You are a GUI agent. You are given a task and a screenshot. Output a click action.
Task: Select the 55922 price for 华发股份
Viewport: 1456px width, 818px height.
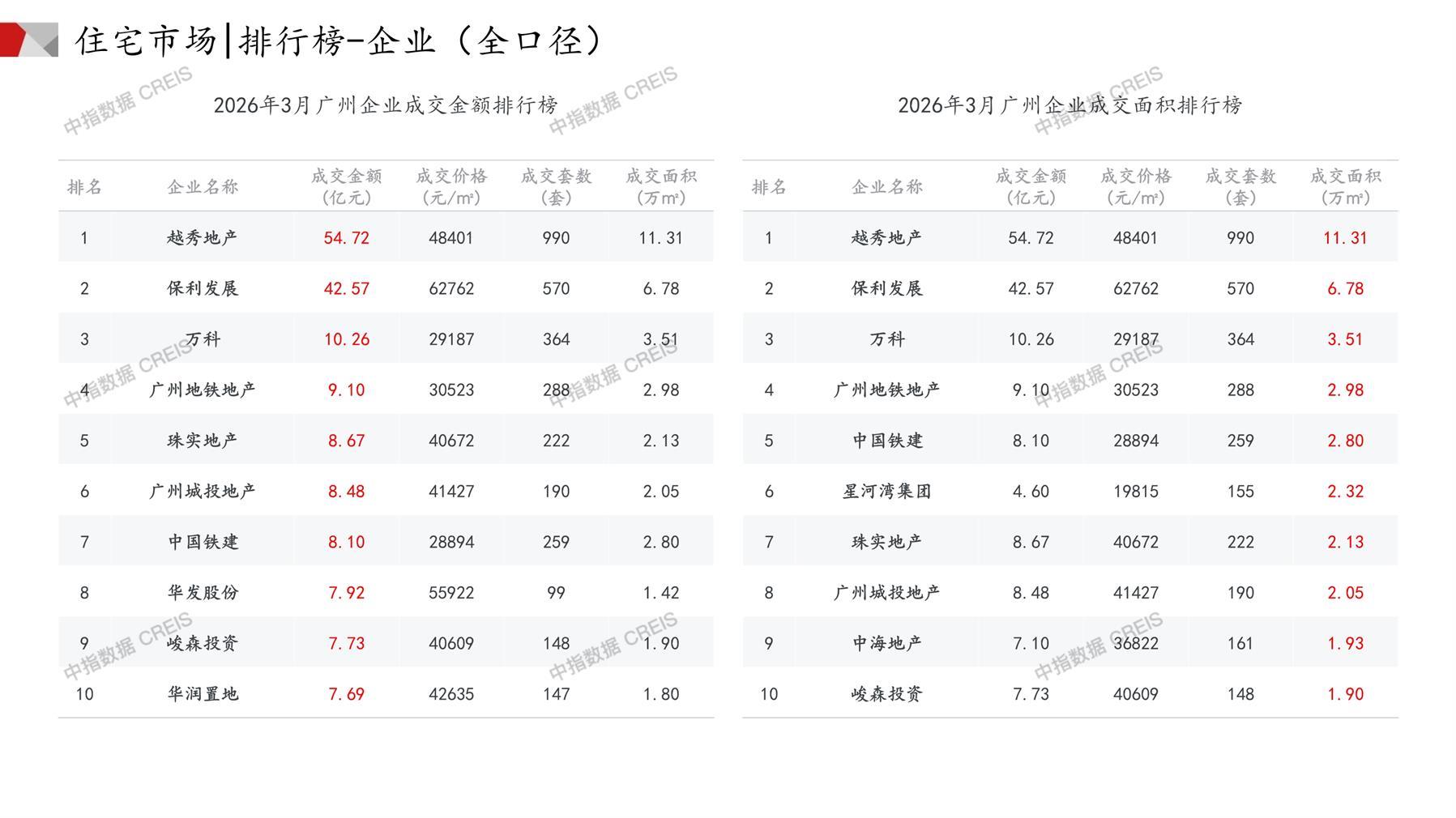coord(451,593)
